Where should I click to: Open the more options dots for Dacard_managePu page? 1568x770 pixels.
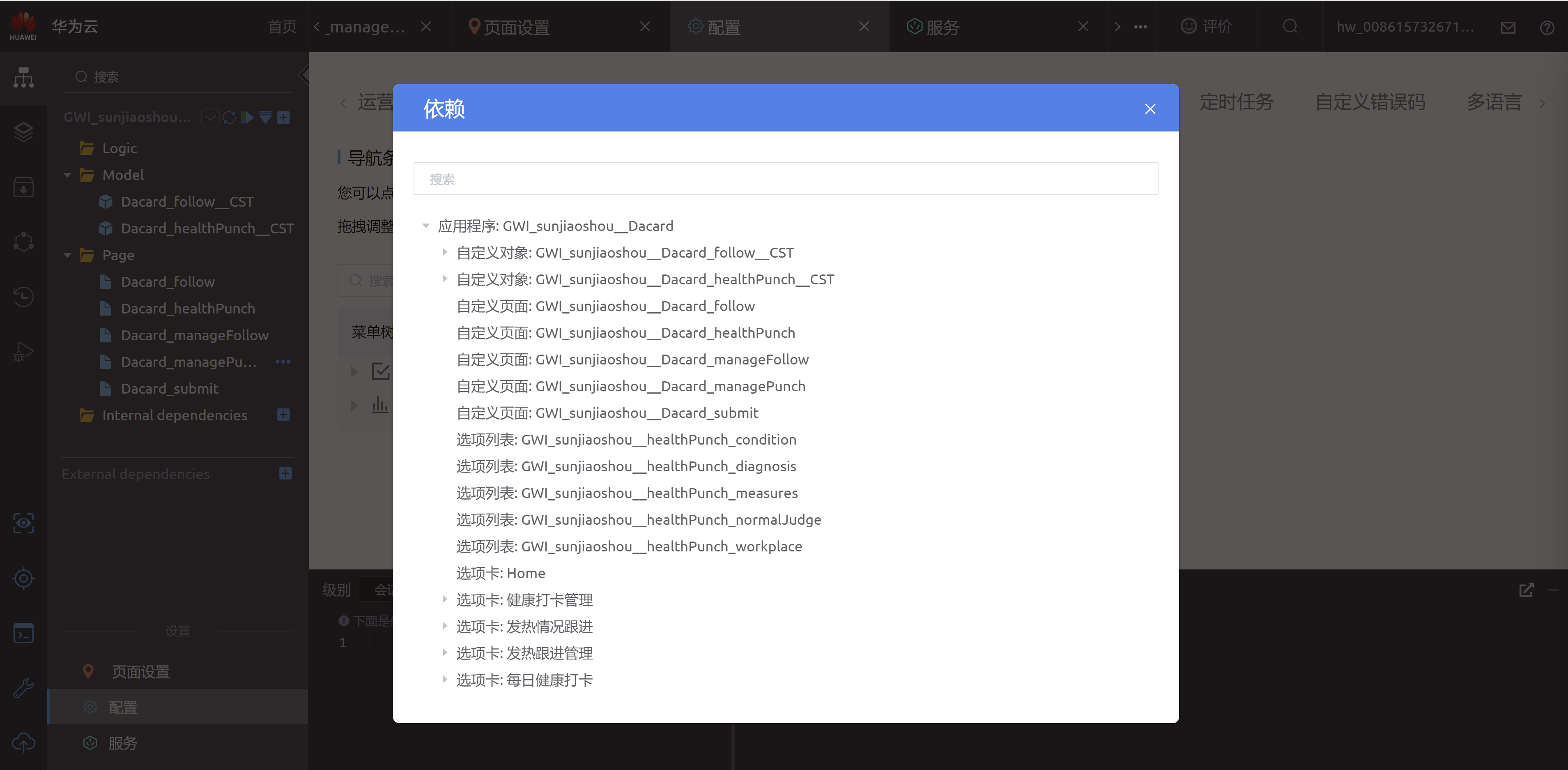(x=283, y=362)
